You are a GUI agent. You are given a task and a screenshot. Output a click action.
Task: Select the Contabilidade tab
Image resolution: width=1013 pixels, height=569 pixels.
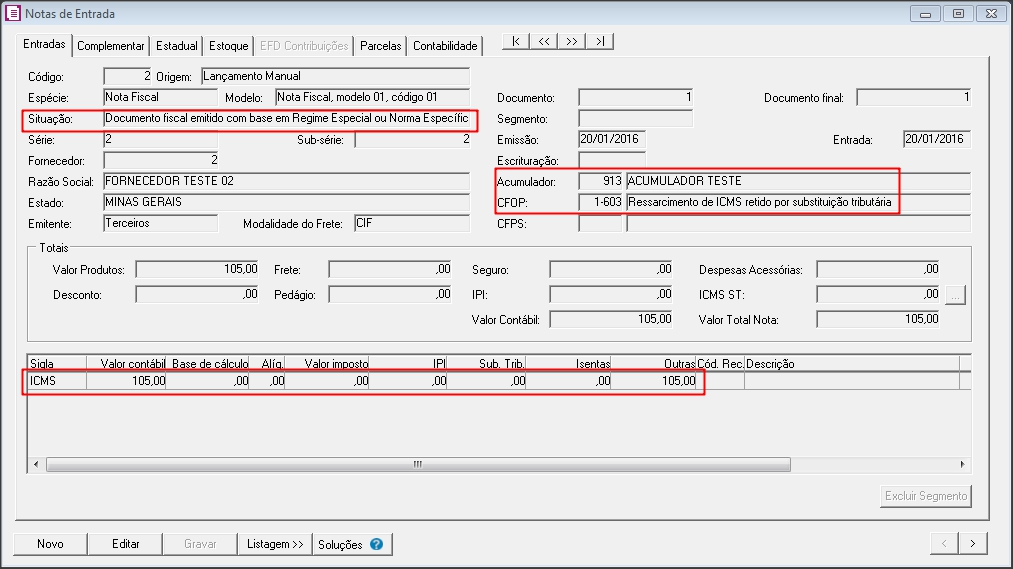(x=445, y=46)
